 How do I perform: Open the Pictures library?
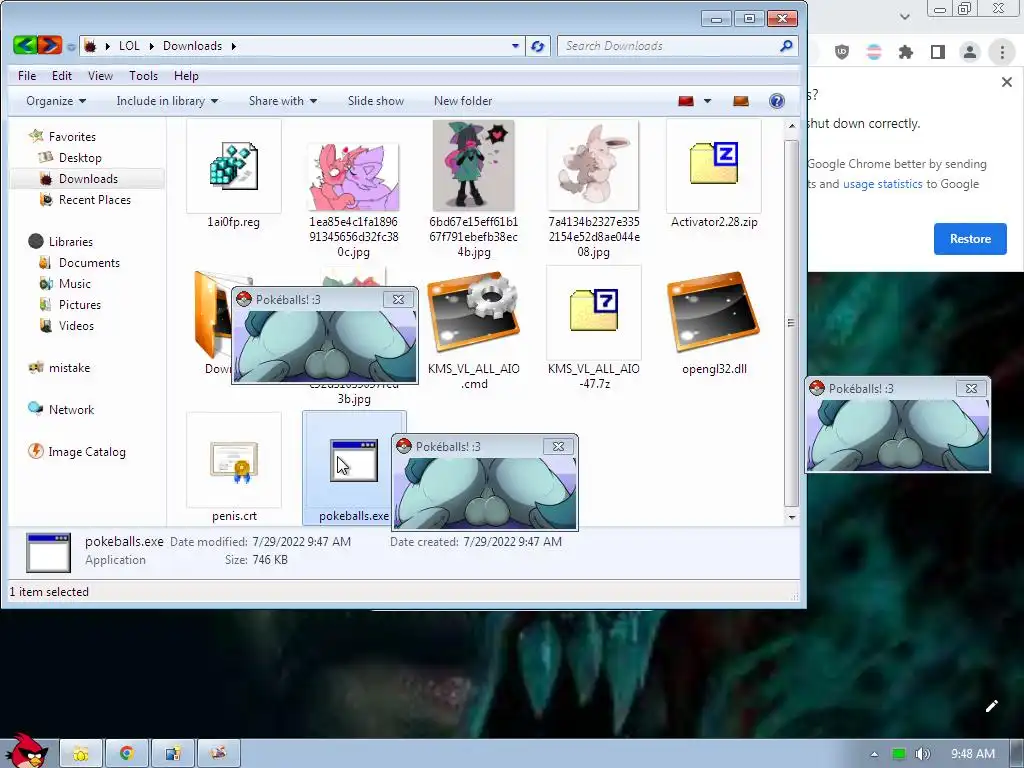[x=80, y=304]
